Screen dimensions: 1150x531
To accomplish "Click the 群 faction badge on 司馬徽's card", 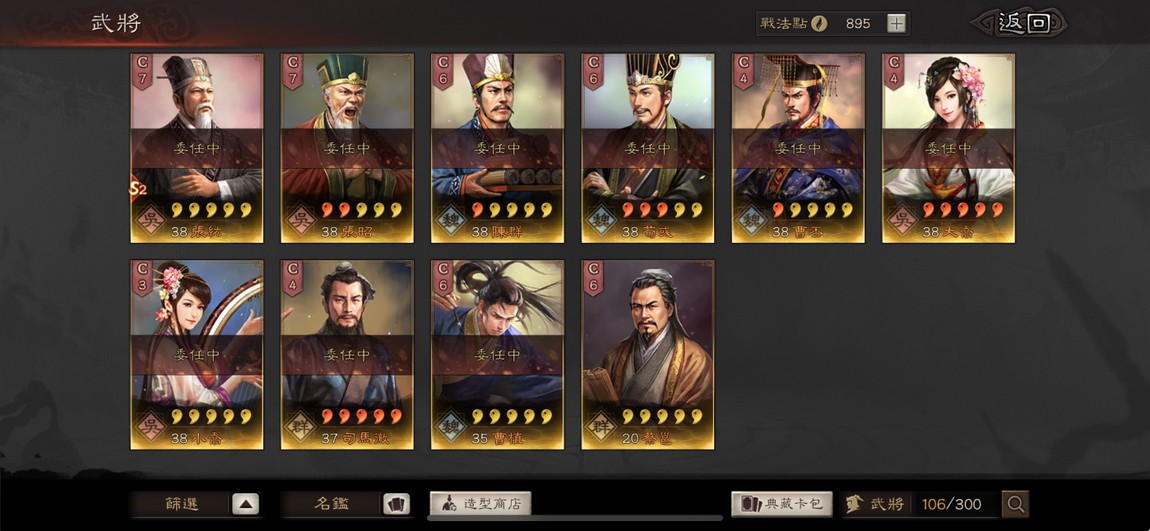I will coord(300,426).
